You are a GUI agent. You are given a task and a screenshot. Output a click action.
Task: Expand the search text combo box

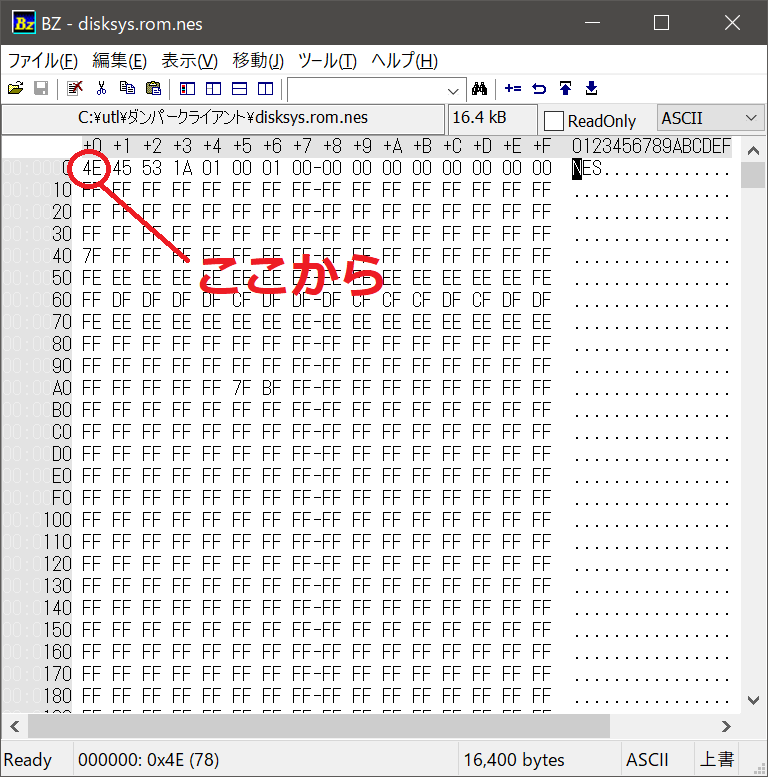(x=455, y=89)
